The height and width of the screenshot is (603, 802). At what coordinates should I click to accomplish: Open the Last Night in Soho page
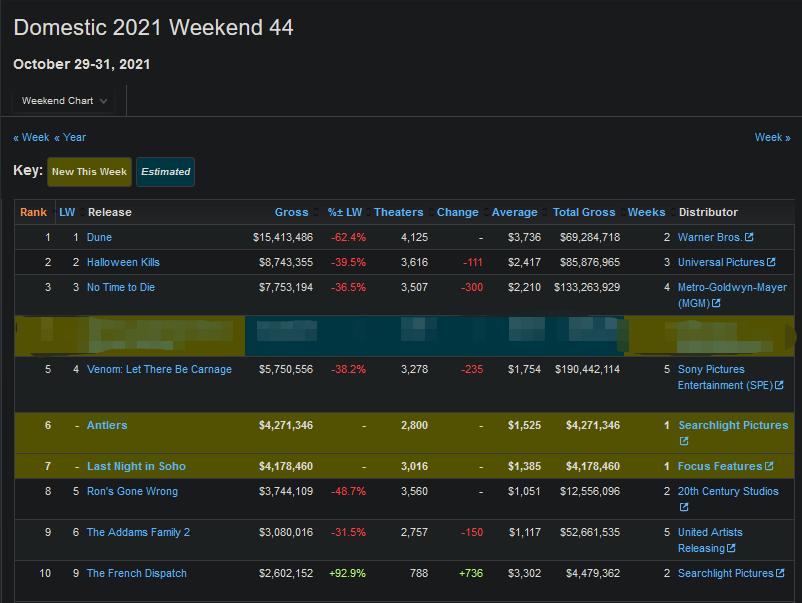tap(136, 466)
